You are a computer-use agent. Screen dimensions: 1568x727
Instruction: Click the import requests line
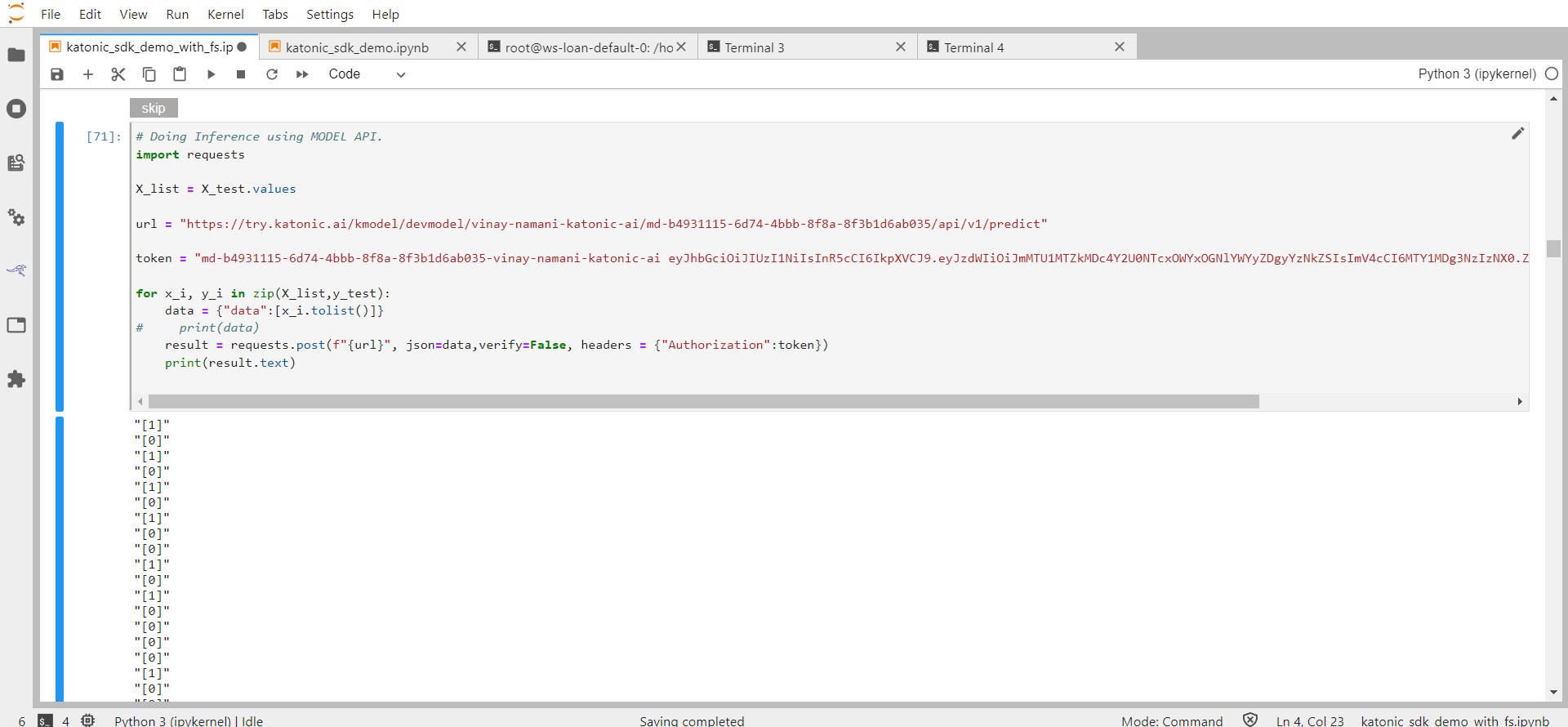pyautogui.click(x=190, y=154)
